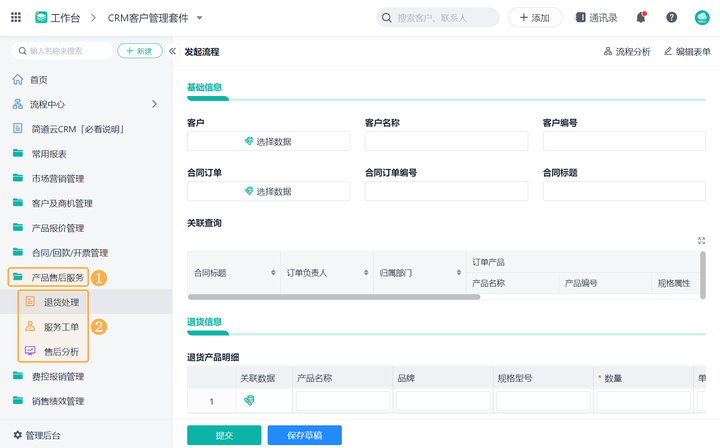Open the help question mark icon
Image resolution: width=720 pixels, height=448 pixels.
pos(671,18)
